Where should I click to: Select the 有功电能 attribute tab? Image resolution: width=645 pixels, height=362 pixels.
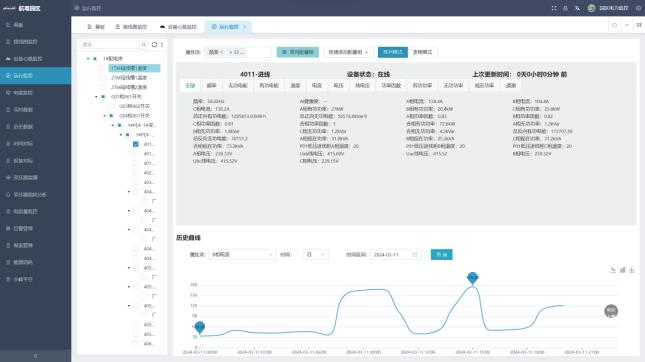tap(269, 86)
